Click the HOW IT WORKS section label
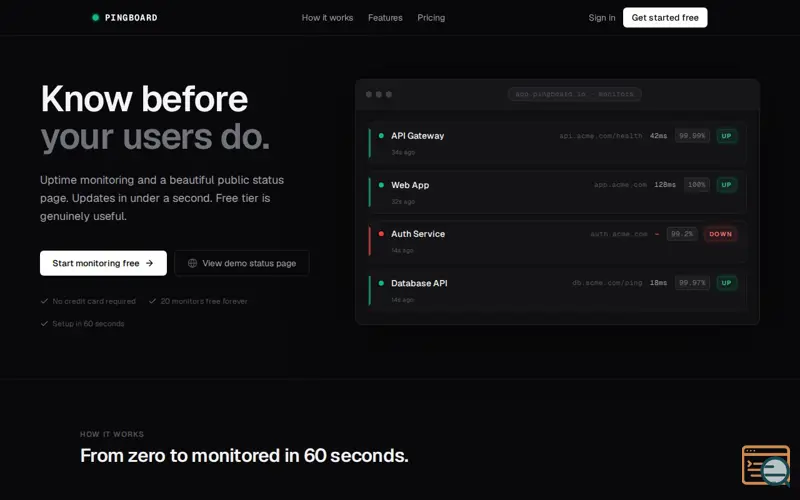The width and height of the screenshot is (800, 500). tap(112, 434)
